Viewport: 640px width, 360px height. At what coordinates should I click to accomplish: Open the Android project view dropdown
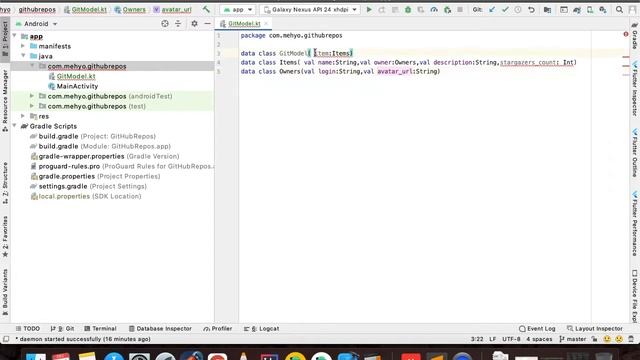point(36,24)
